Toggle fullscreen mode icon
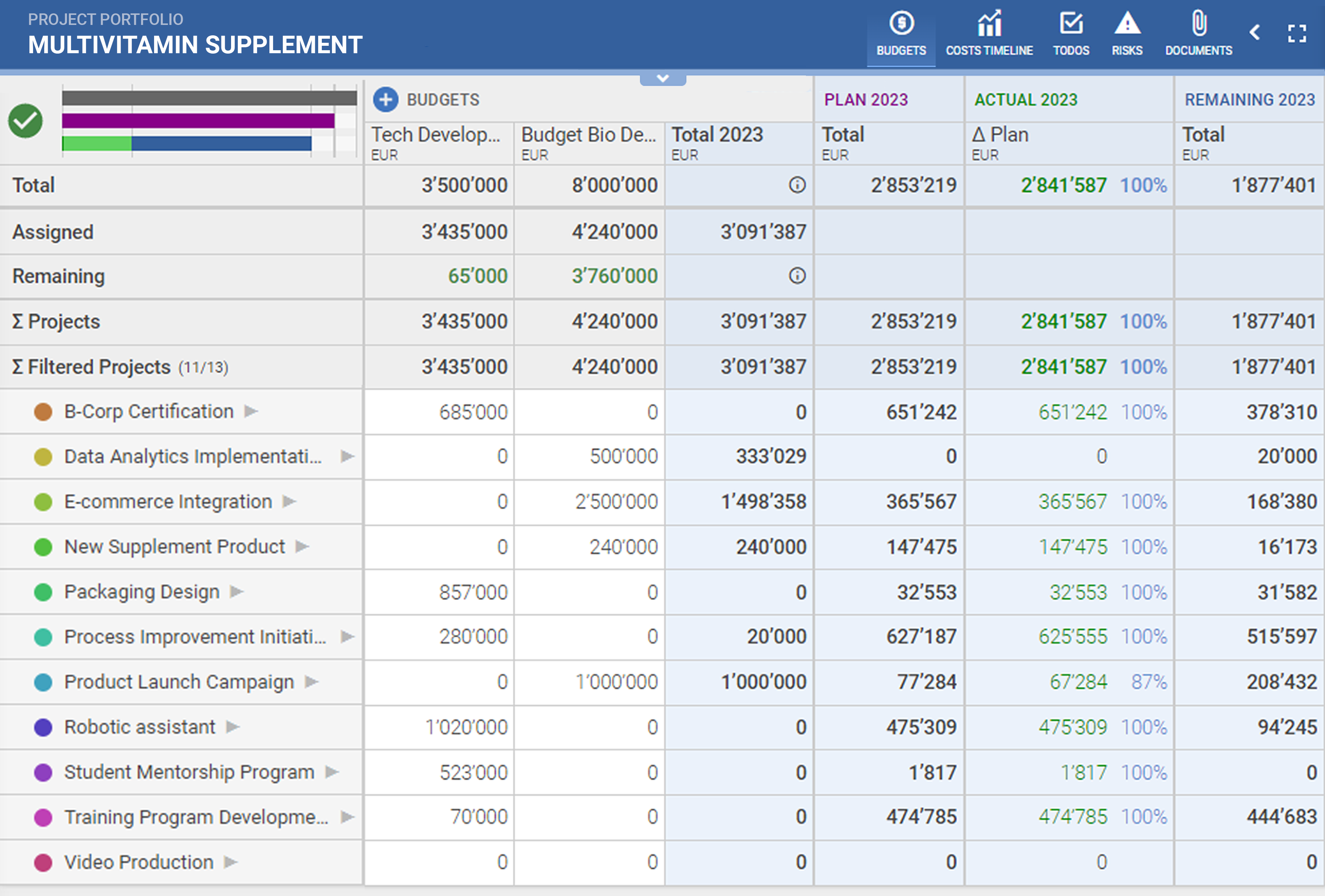Image resolution: width=1325 pixels, height=896 pixels. pos(1296,33)
